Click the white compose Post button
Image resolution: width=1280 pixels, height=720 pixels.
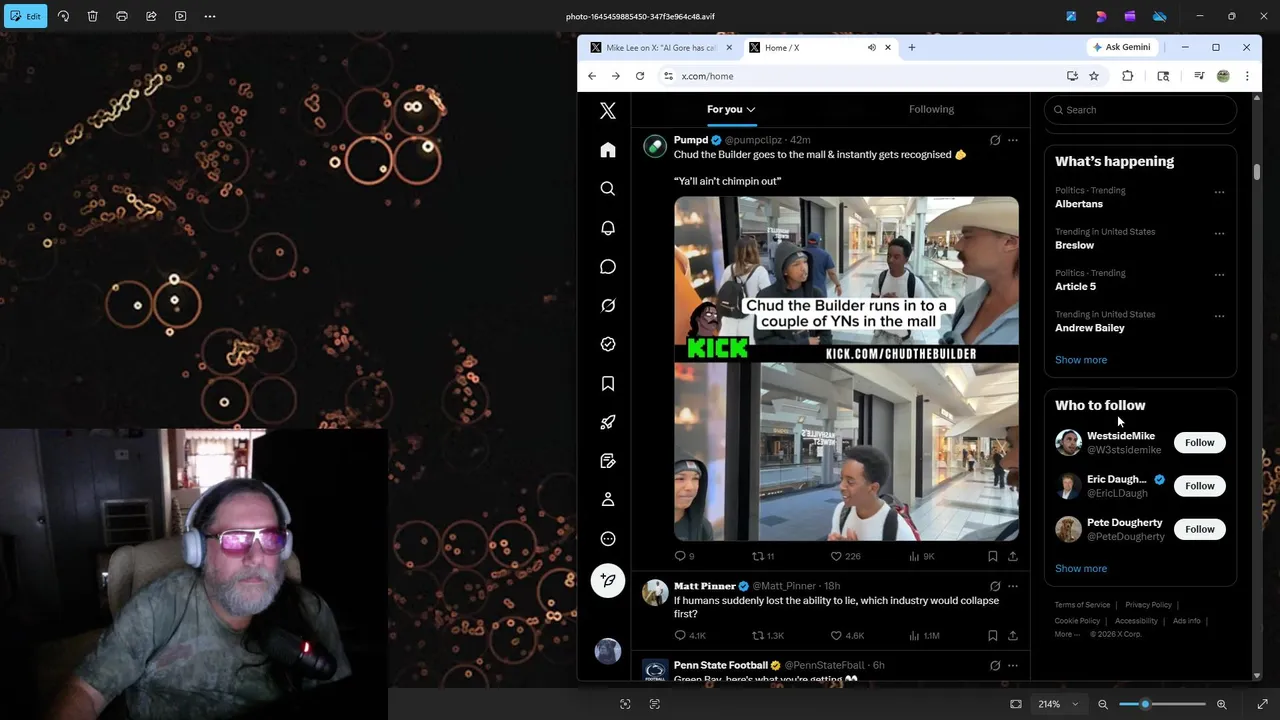coord(608,581)
